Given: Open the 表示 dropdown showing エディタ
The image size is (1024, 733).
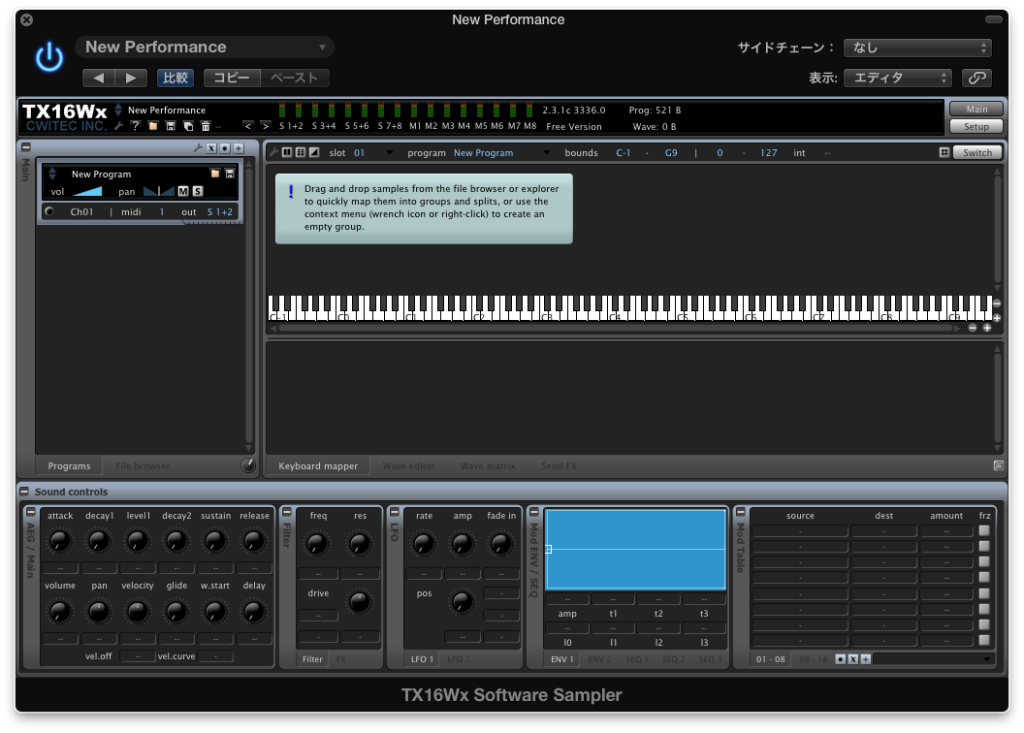Looking at the screenshot, I should point(897,78).
